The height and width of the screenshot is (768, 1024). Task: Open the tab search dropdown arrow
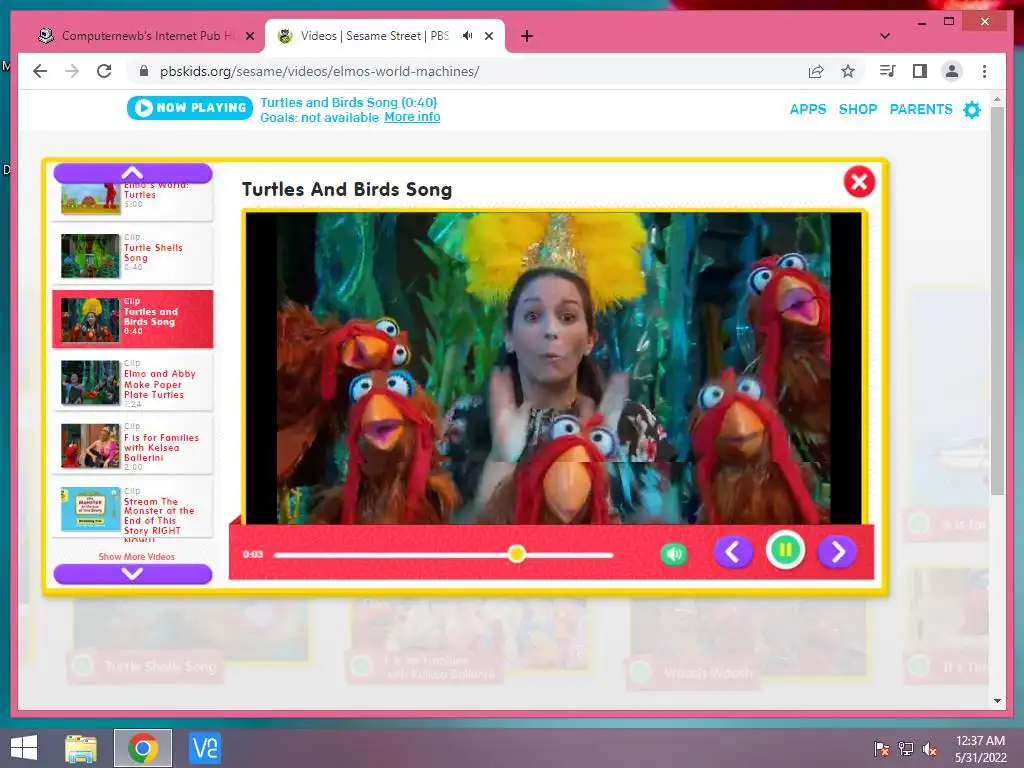pos(885,36)
